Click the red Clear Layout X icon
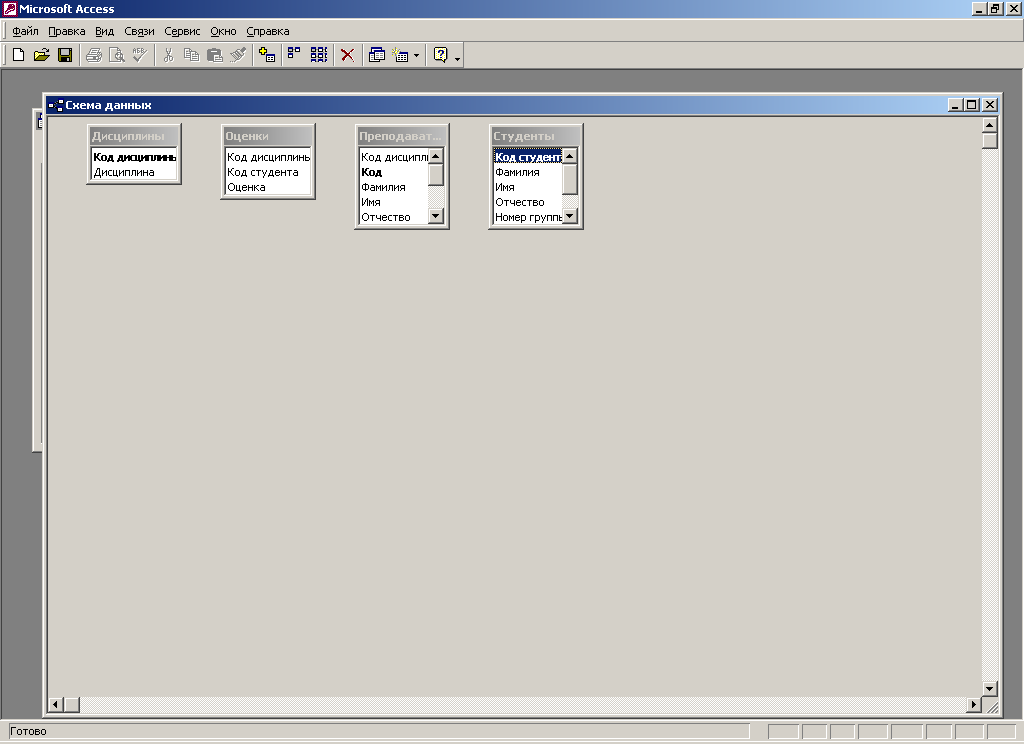This screenshot has width=1024, height=744. tap(347, 55)
